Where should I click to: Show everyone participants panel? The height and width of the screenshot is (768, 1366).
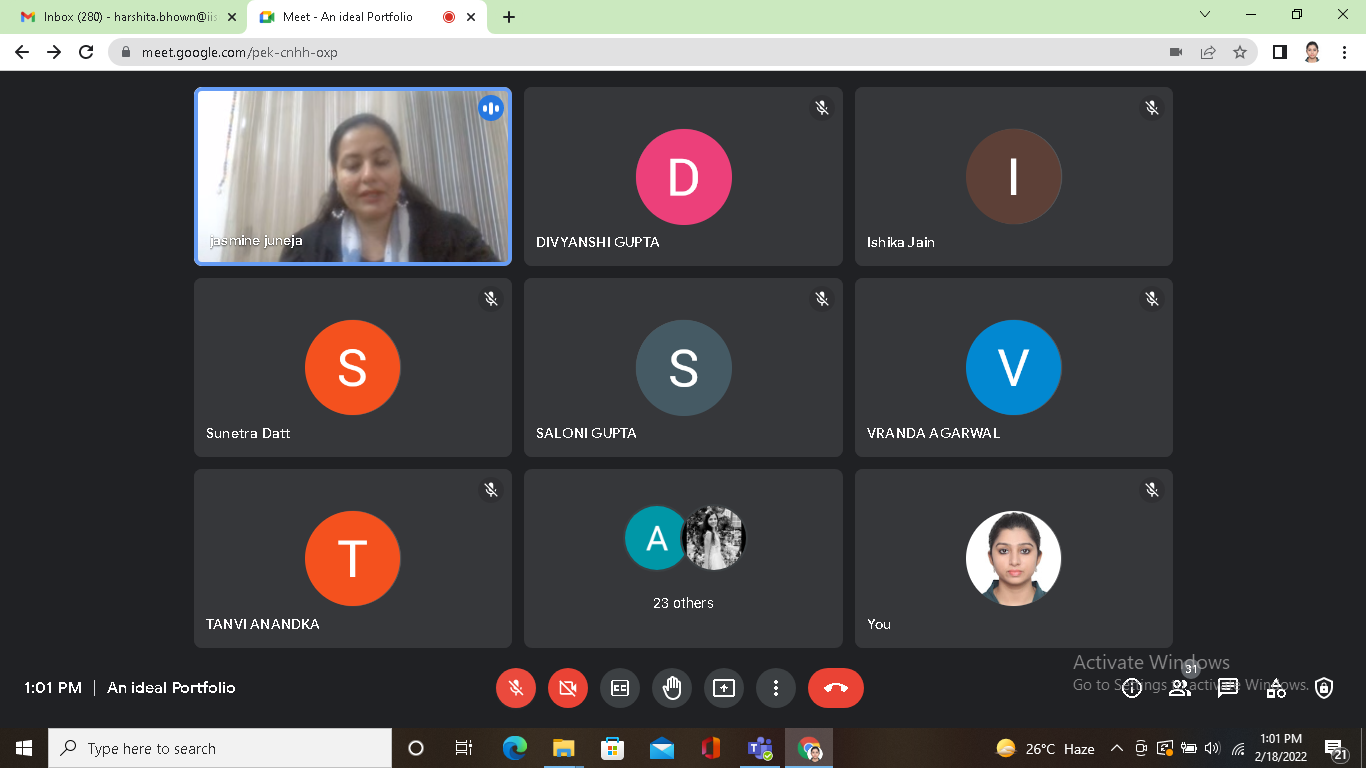(1180, 688)
